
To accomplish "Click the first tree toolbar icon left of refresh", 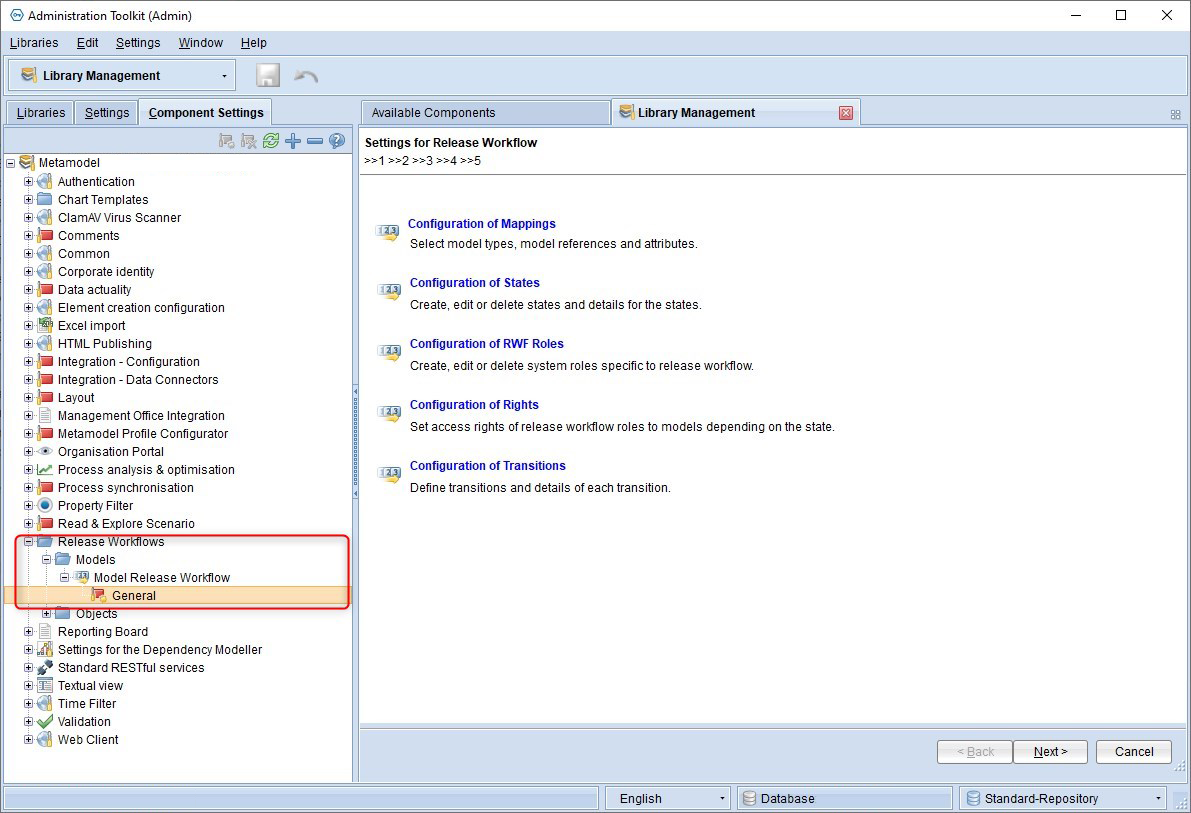I will (x=226, y=141).
